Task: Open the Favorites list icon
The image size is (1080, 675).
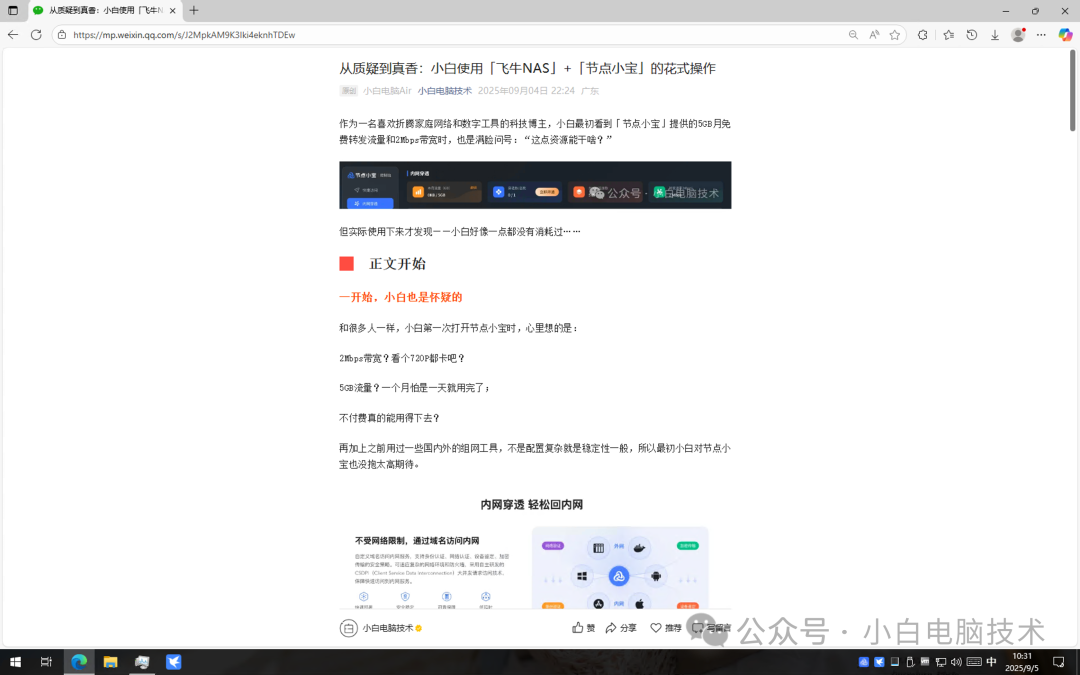Action: (948, 34)
